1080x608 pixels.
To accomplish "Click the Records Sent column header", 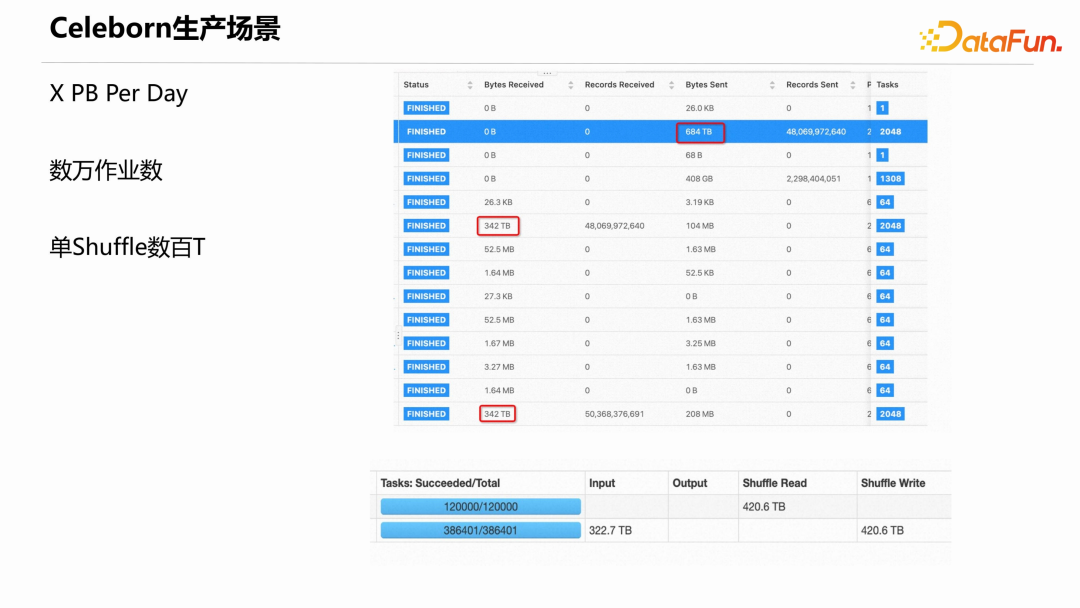I will (x=812, y=85).
